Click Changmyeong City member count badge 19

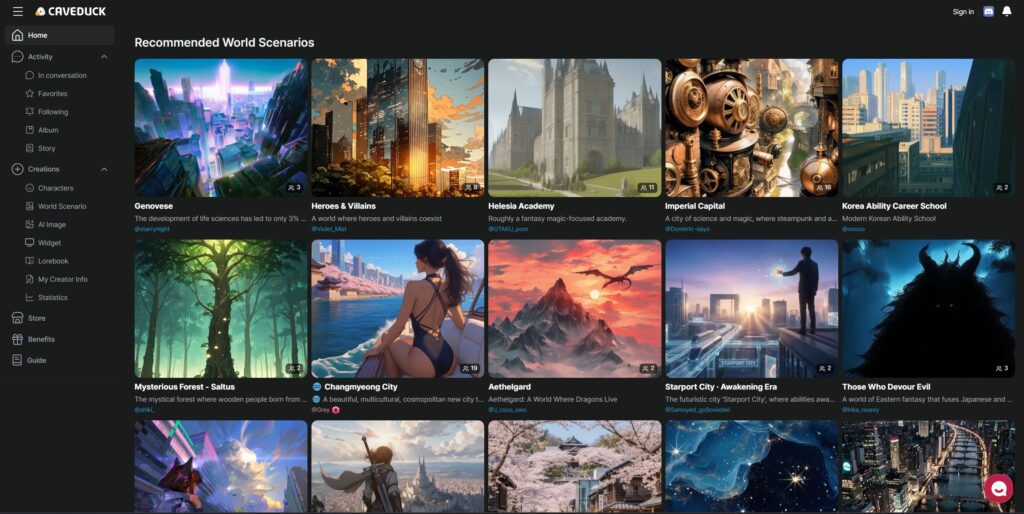(x=470, y=368)
